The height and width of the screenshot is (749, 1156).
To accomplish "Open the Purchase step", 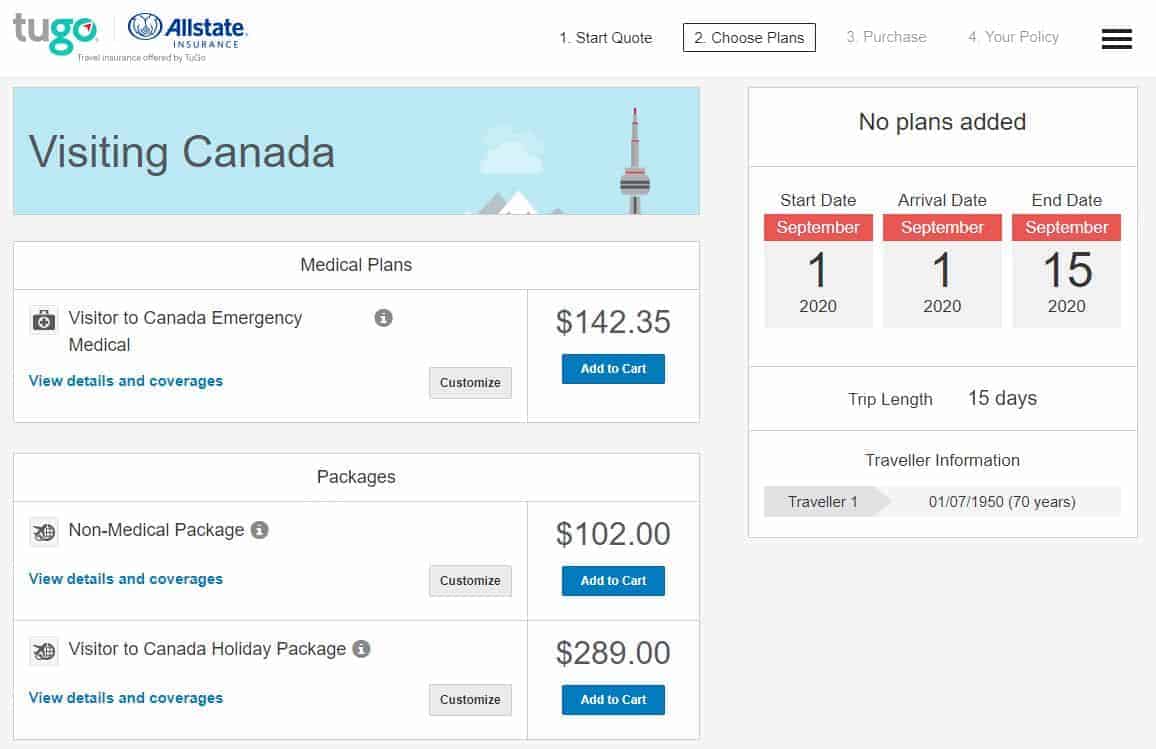I will [x=886, y=37].
